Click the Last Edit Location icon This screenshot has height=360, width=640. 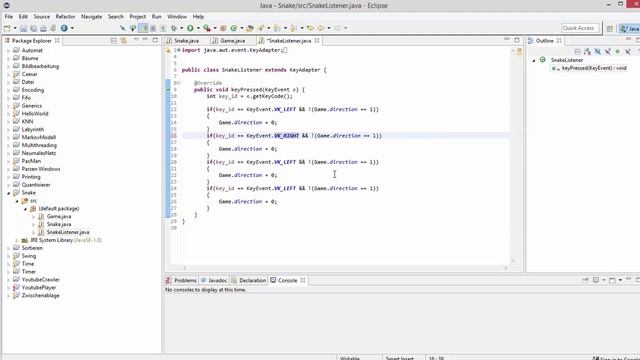point(310,28)
